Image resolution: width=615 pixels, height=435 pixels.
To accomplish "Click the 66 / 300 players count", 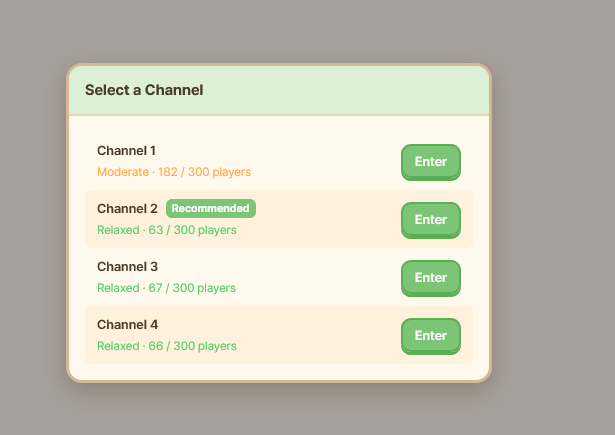I will click(x=192, y=346).
